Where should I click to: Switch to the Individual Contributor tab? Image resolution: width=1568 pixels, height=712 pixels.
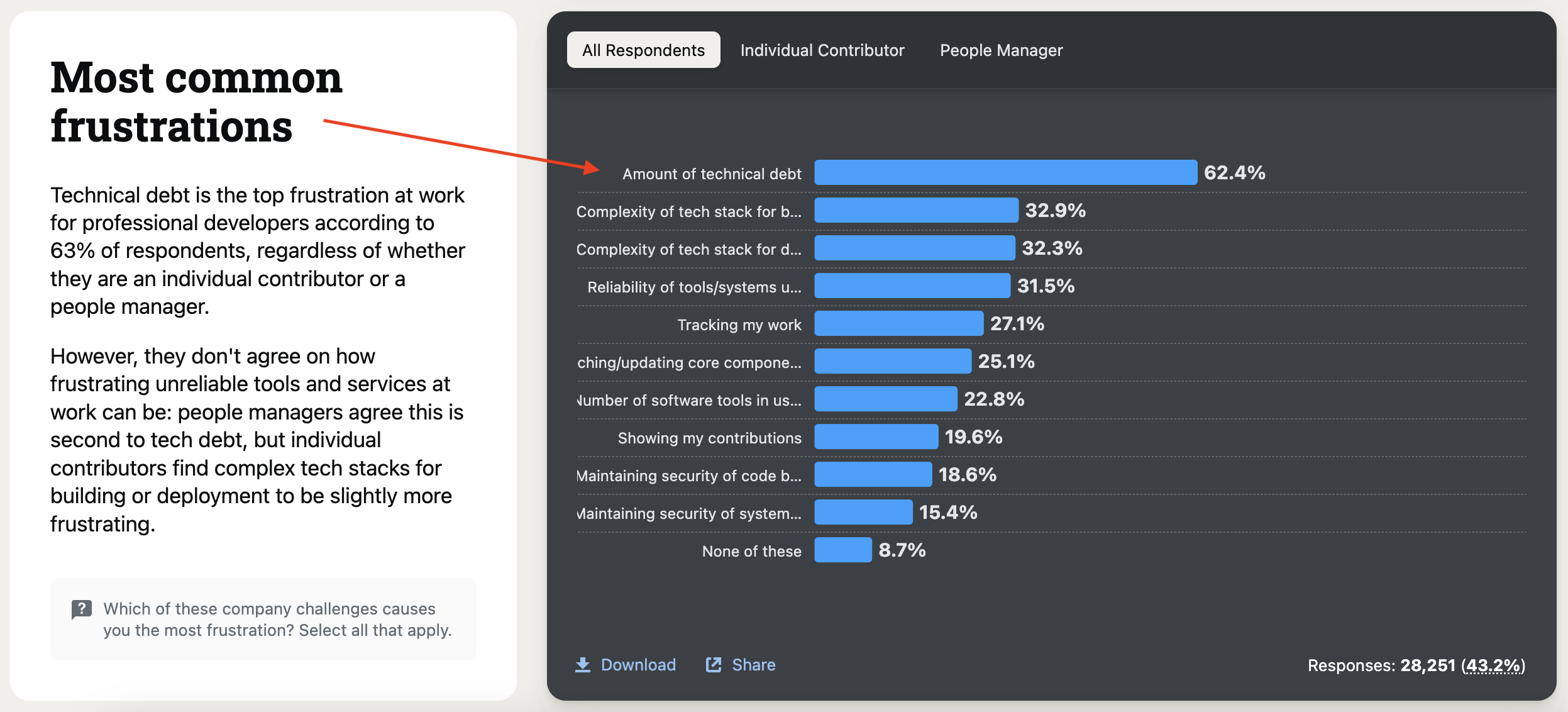pos(822,50)
